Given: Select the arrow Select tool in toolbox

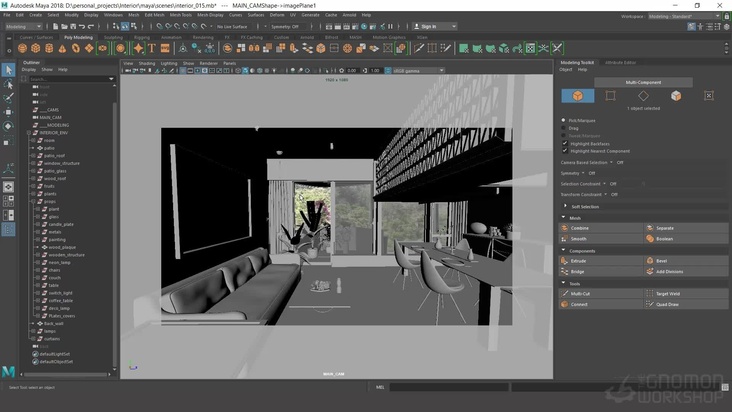Looking at the screenshot, I should tap(8, 70).
